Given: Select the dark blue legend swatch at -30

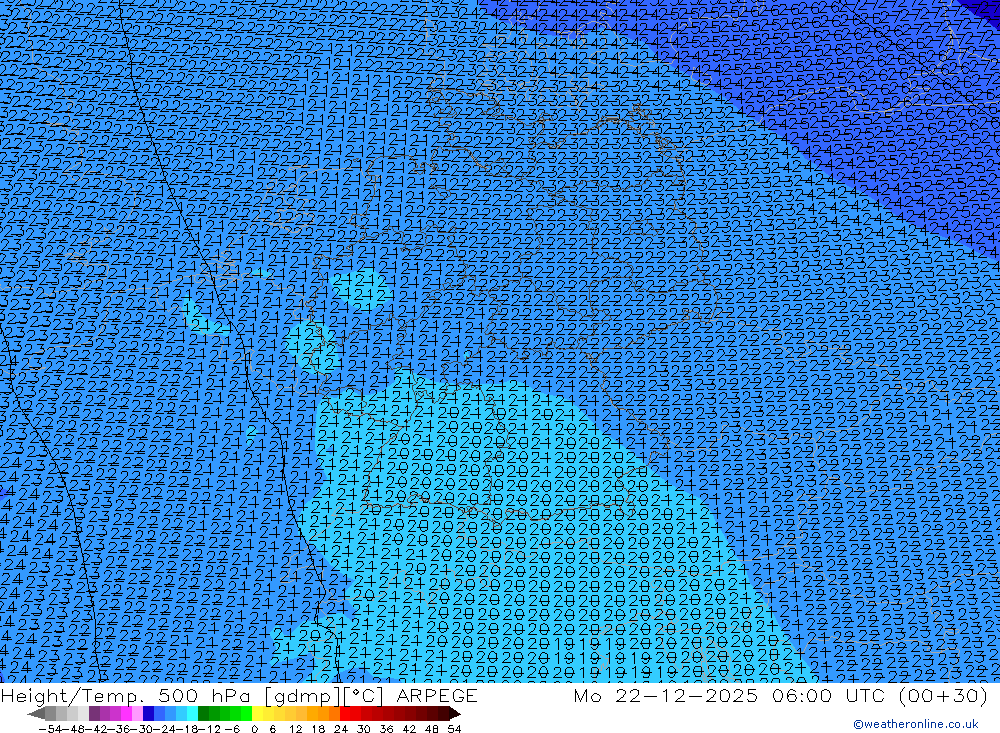Looking at the screenshot, I should coord(149,713).
